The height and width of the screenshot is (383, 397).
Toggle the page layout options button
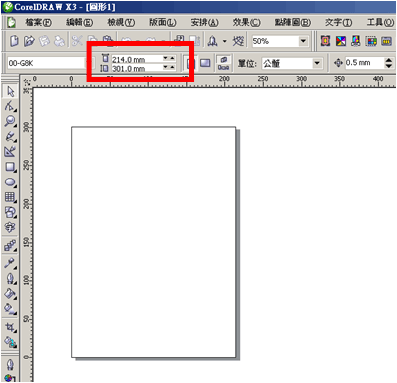point(223,63)
